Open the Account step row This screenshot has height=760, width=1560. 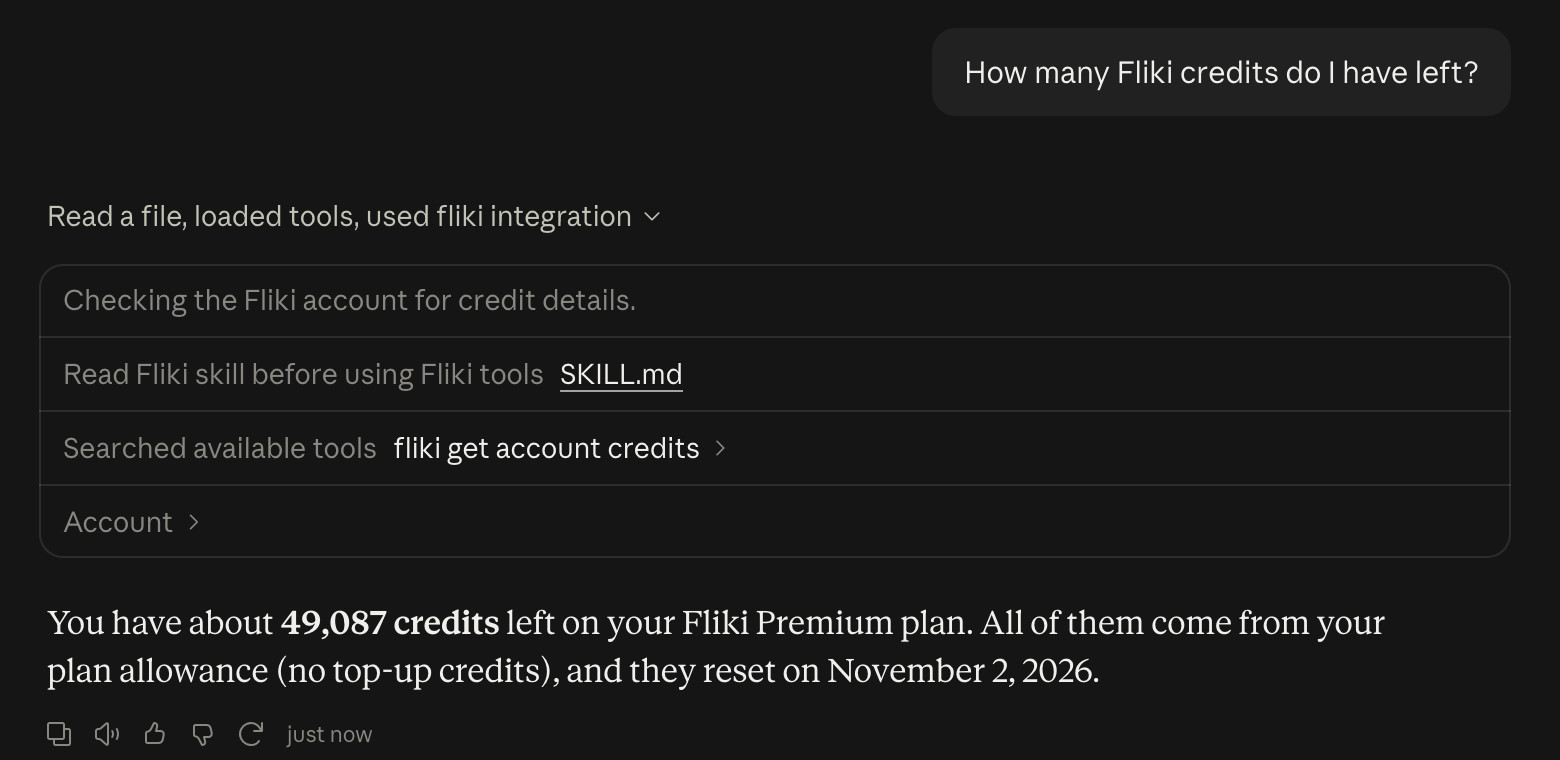(774, 522)
